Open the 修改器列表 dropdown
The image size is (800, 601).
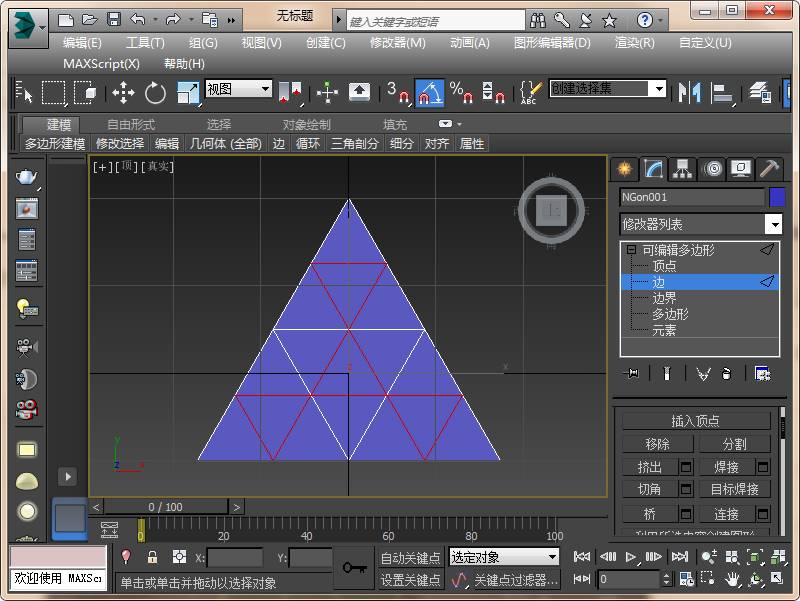click(775, 224)
